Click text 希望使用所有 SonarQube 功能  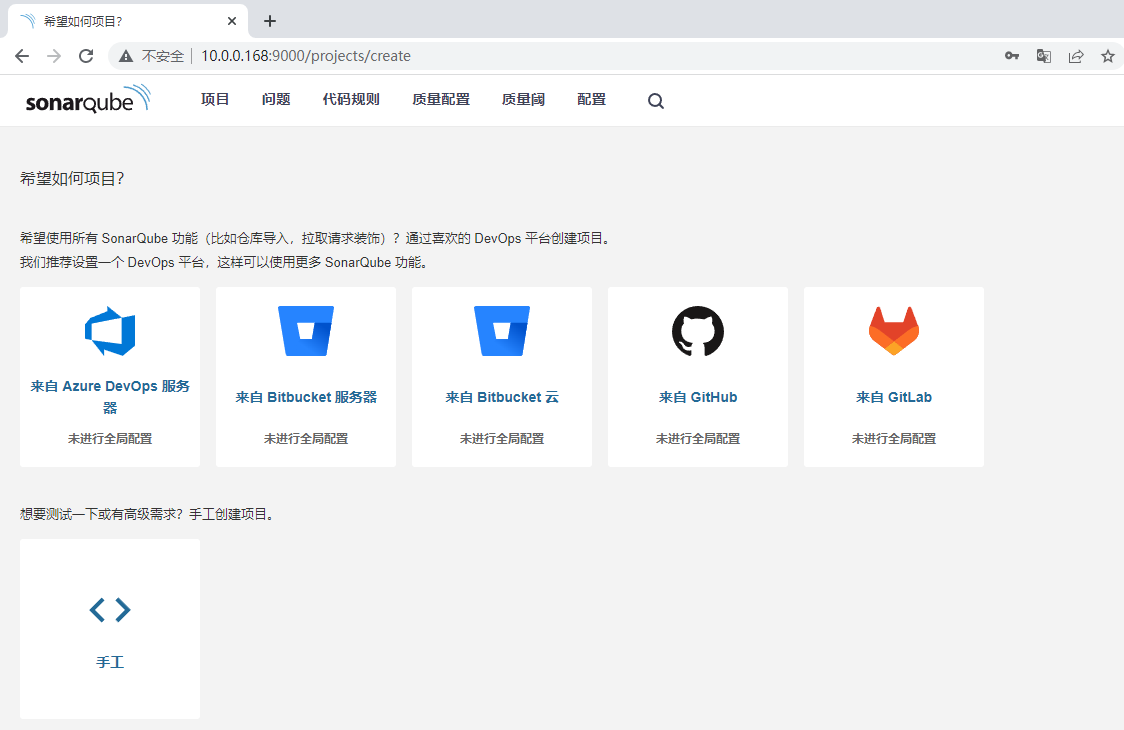pyautogui.click(x=108, y=238)
